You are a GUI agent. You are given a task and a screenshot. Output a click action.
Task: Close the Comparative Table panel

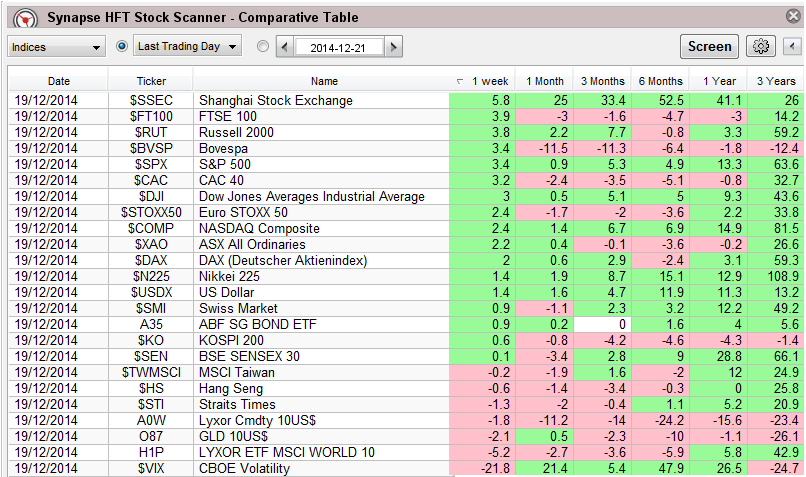click(x=791, y=17)
